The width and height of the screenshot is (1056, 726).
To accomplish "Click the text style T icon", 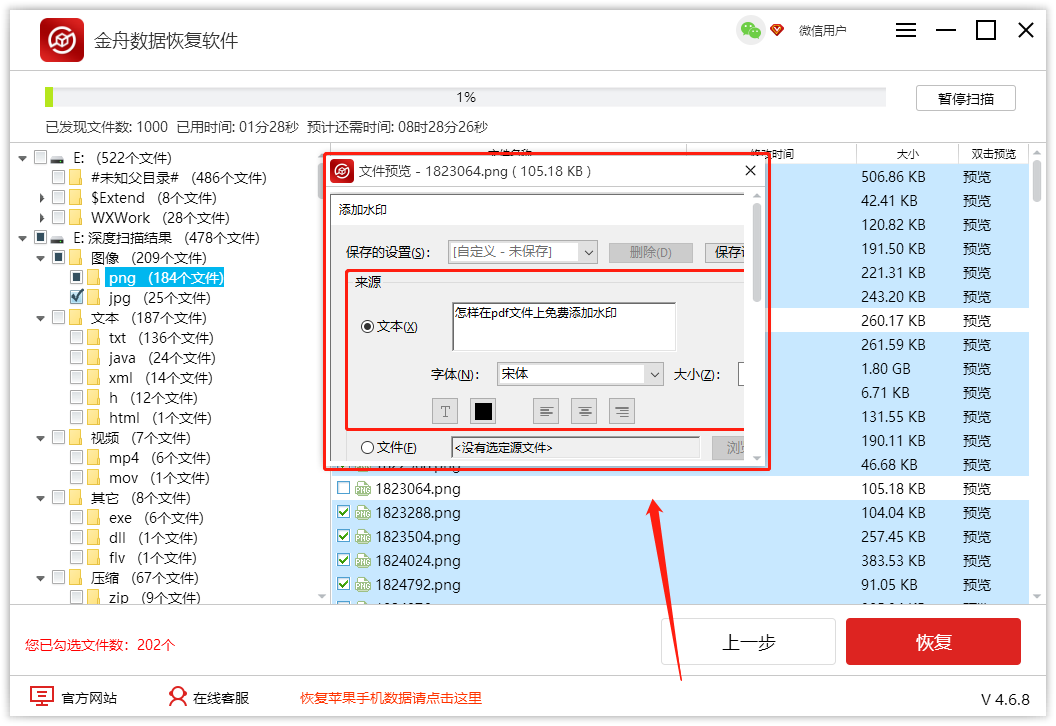I will (445, 411).
